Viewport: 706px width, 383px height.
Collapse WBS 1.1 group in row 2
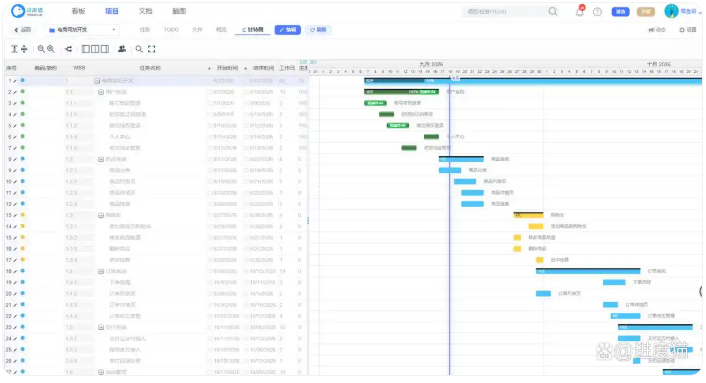click(x=101, y=92)
